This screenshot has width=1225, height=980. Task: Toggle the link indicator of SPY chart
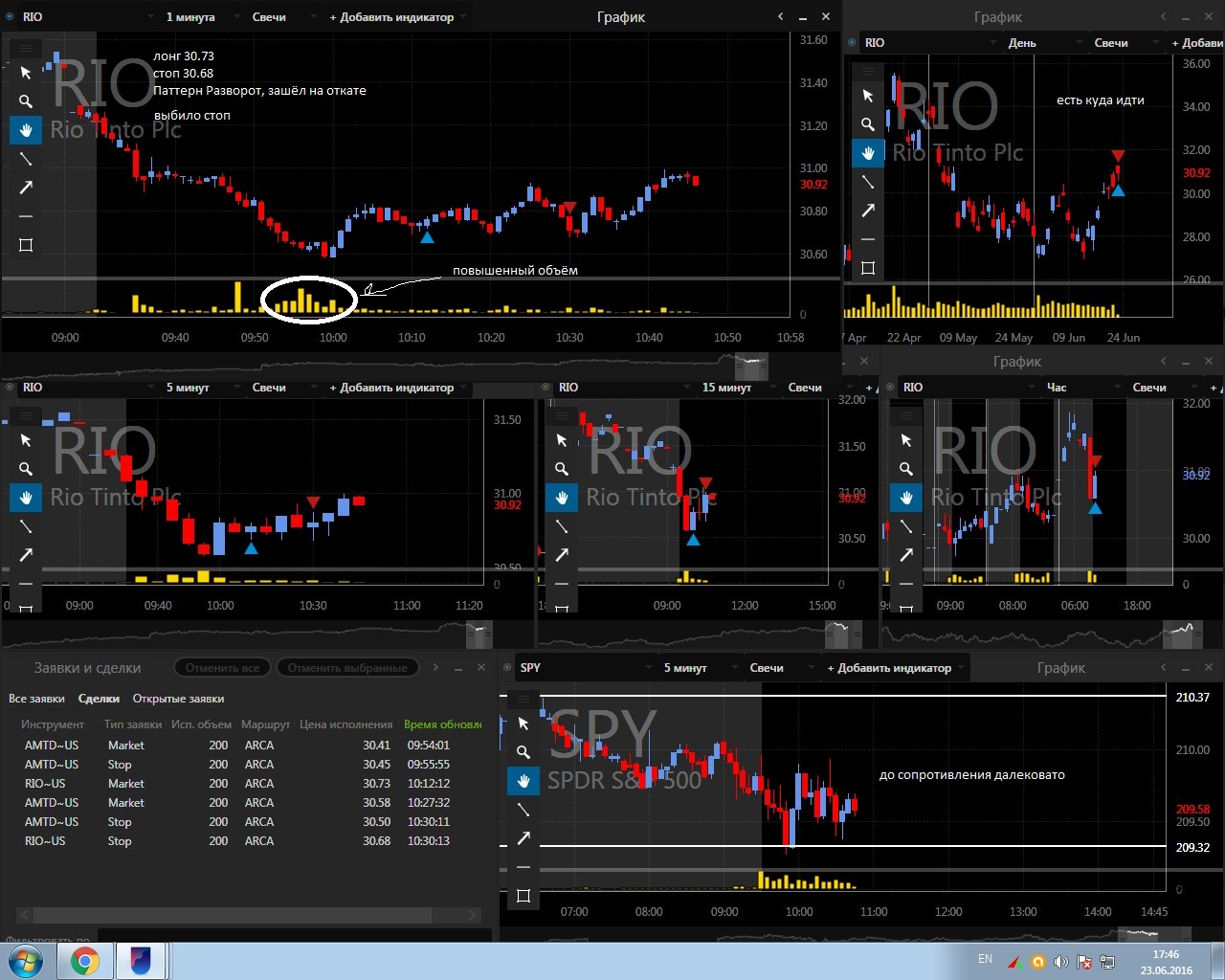[507, 668]
